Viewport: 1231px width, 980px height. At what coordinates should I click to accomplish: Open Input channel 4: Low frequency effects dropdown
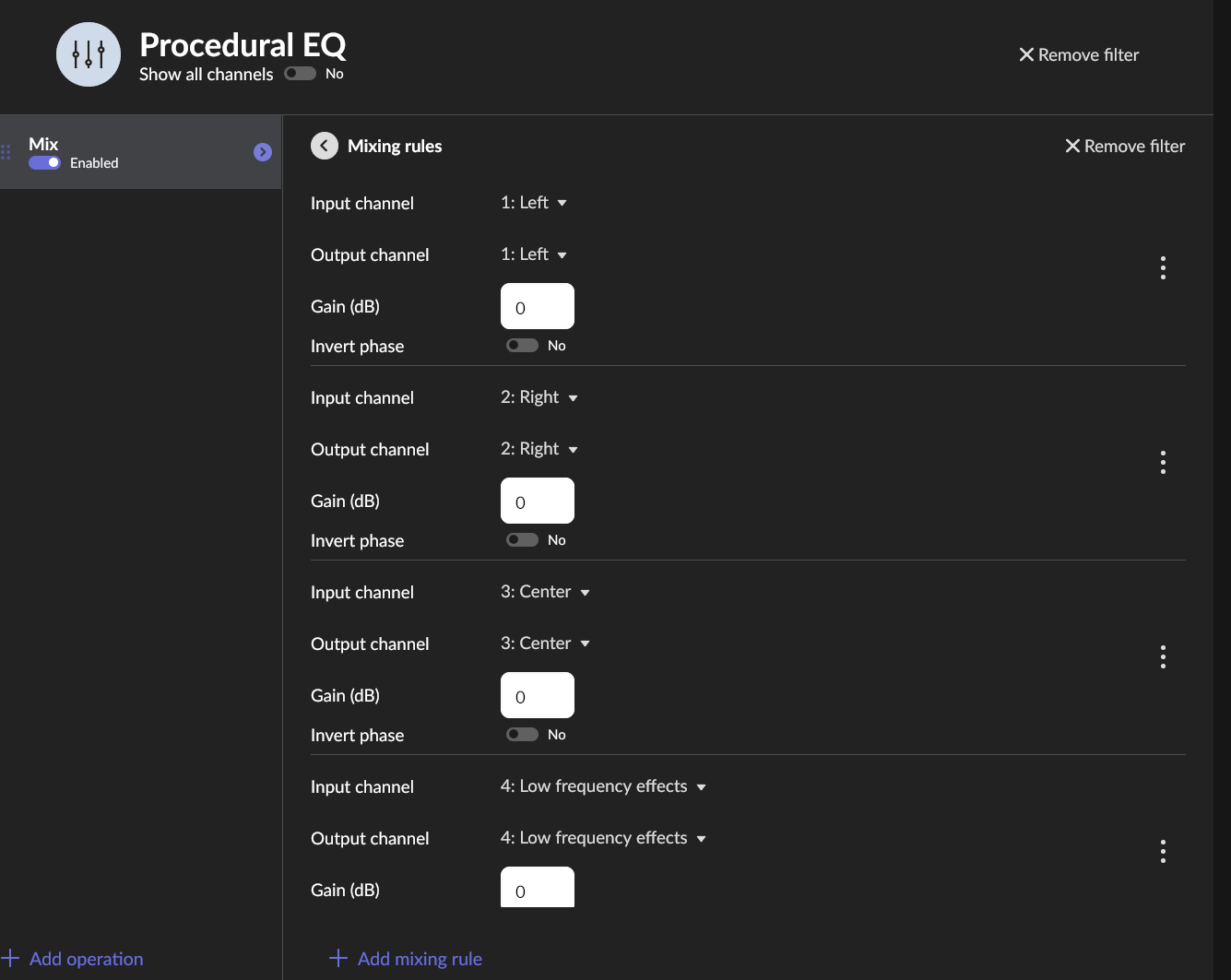(603, 786)
